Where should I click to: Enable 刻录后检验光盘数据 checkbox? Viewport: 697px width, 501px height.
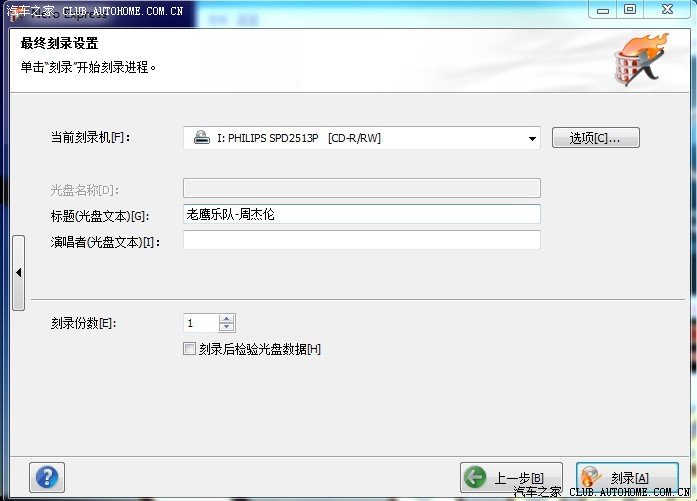click(189, 349)
